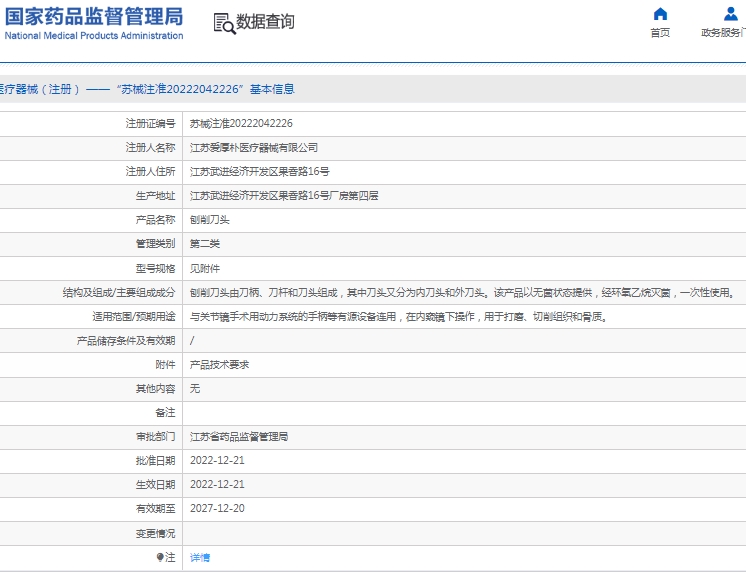Viewport: 746px width, 572px height.
Task: Click the 附件 field label
Action: pyautogui.click(x=165, y=365)
